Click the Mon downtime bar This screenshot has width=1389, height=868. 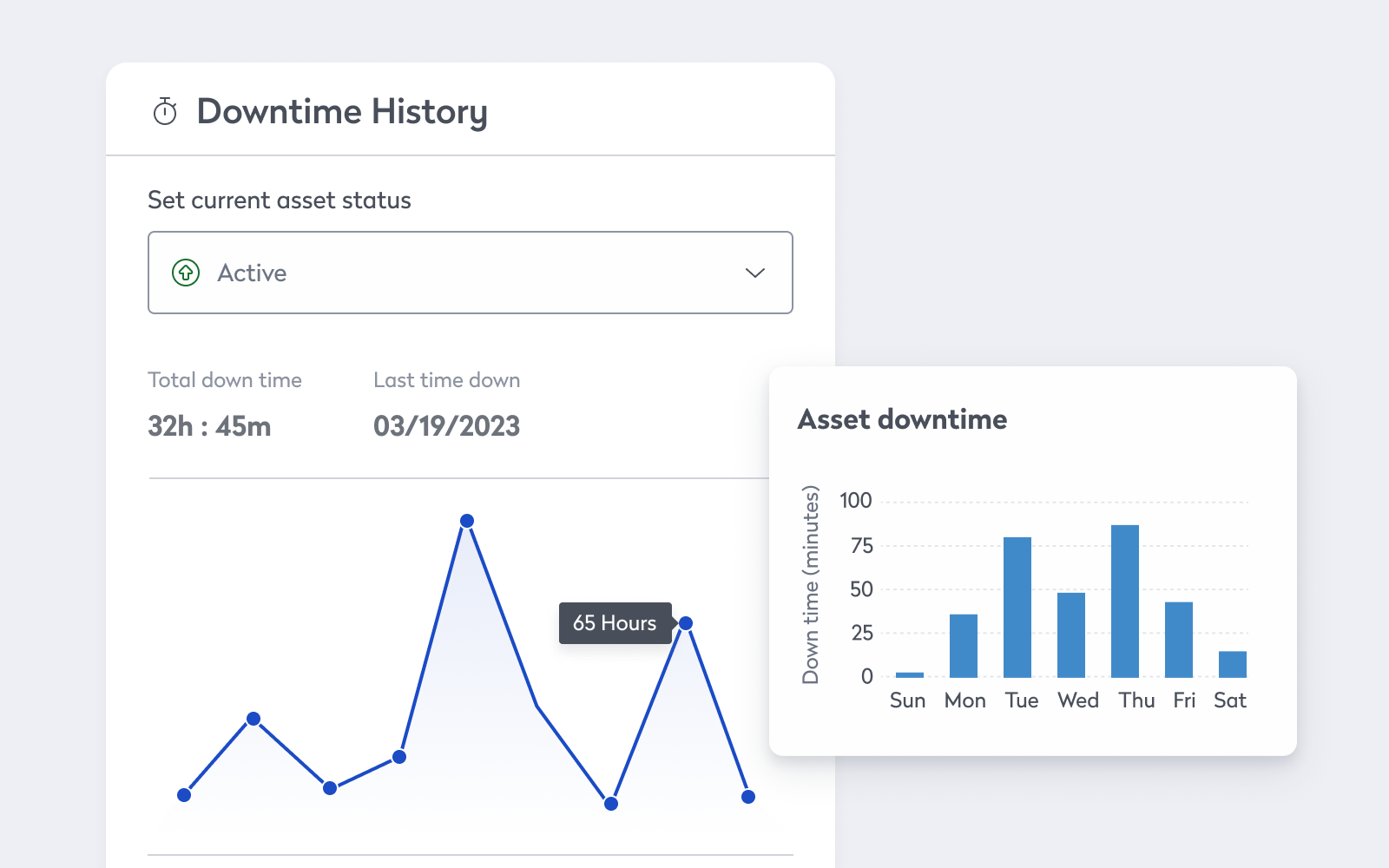point(964,646)
